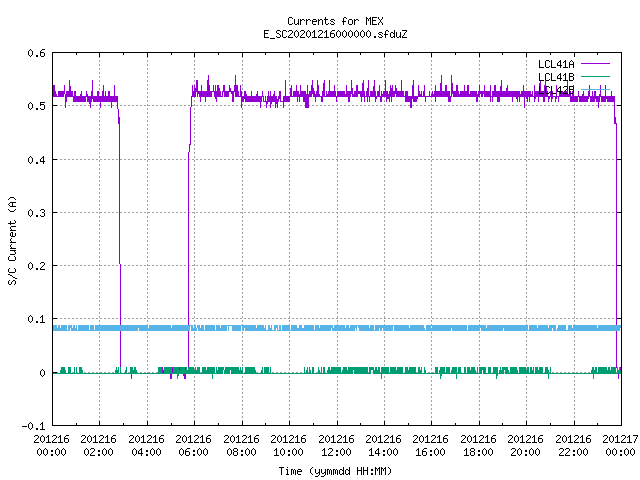Click the green LCL41B legend line sample
640x480 pixels.
595,76
